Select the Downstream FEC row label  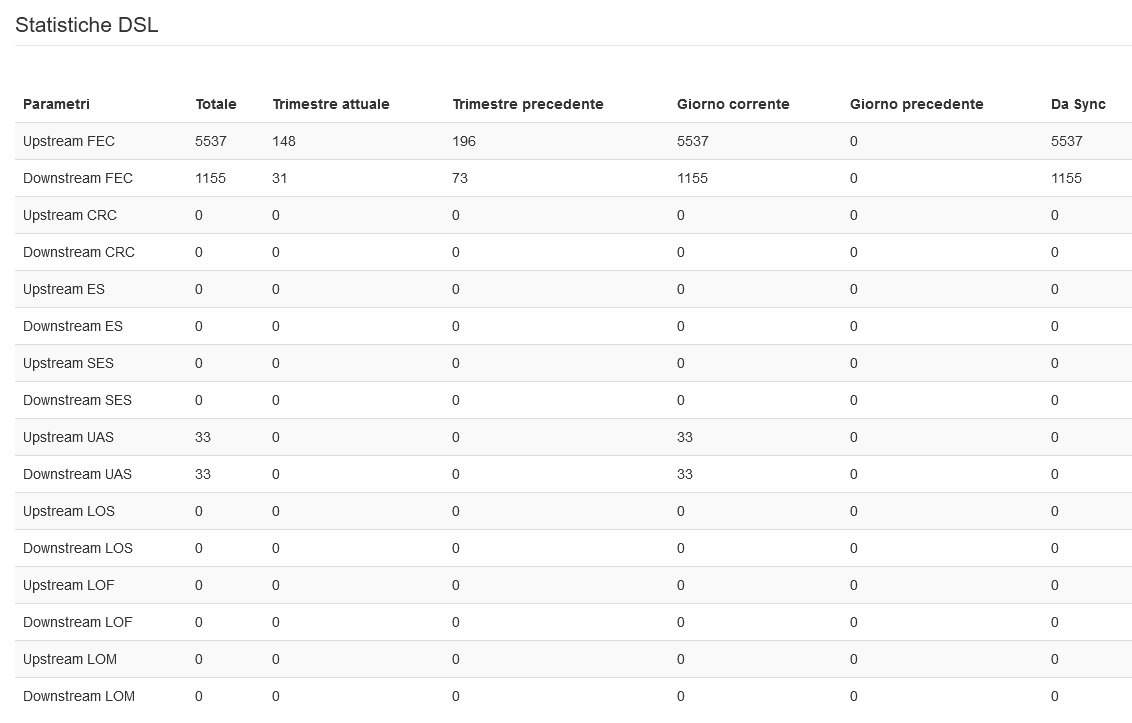coord(78,178)
